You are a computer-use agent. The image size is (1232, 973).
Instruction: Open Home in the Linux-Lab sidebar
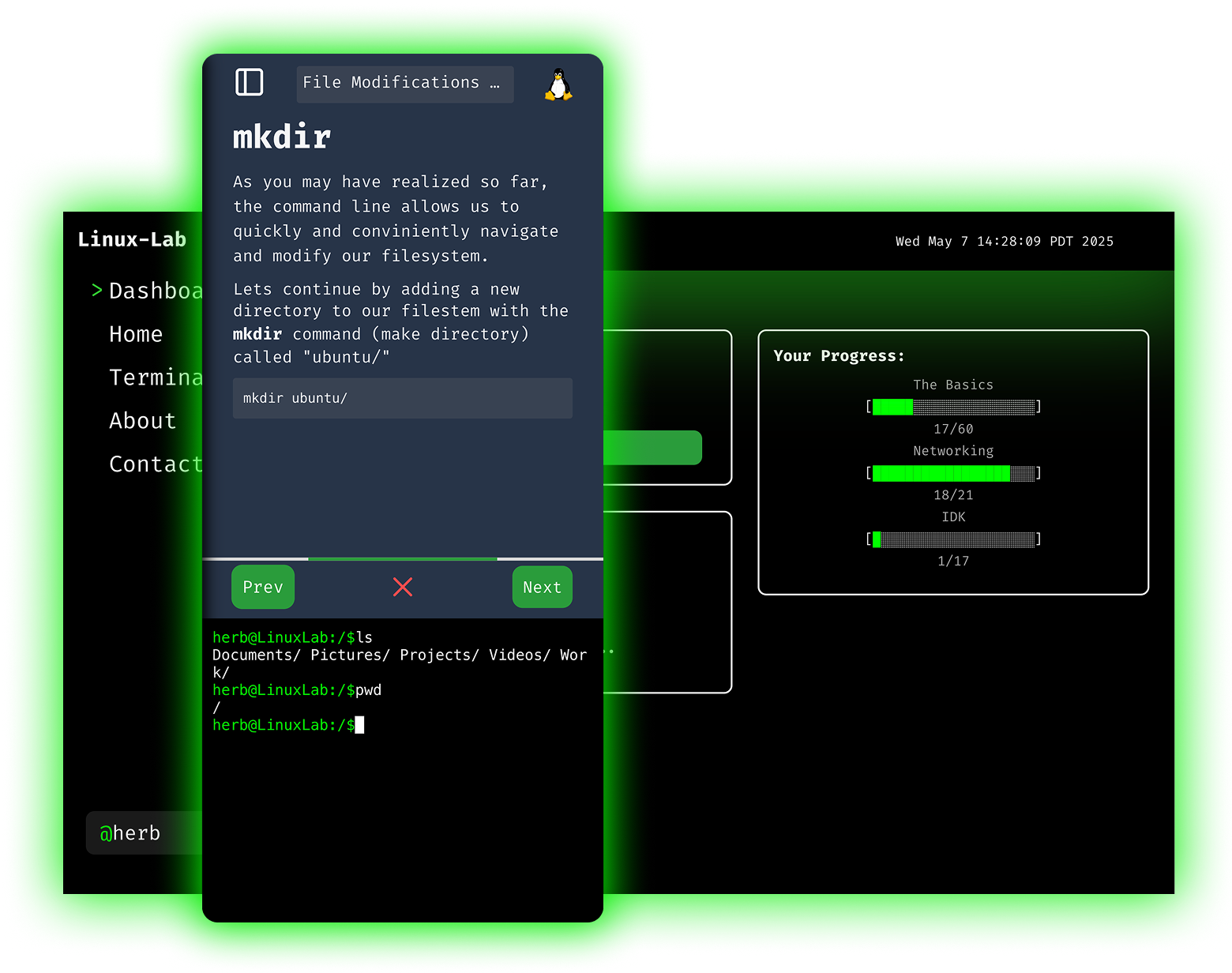pos(136,334)
